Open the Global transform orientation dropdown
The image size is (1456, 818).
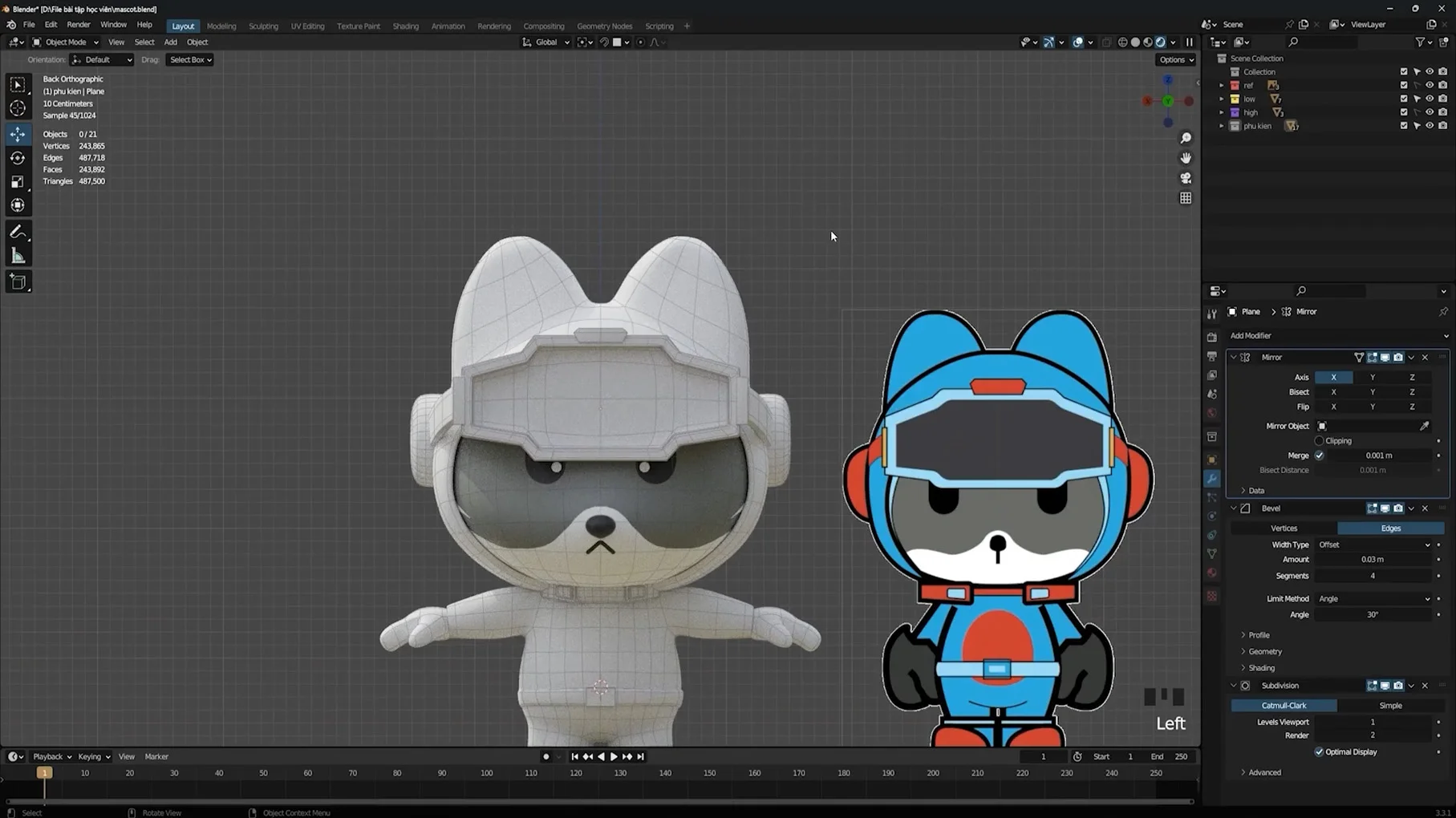point(545,42)
